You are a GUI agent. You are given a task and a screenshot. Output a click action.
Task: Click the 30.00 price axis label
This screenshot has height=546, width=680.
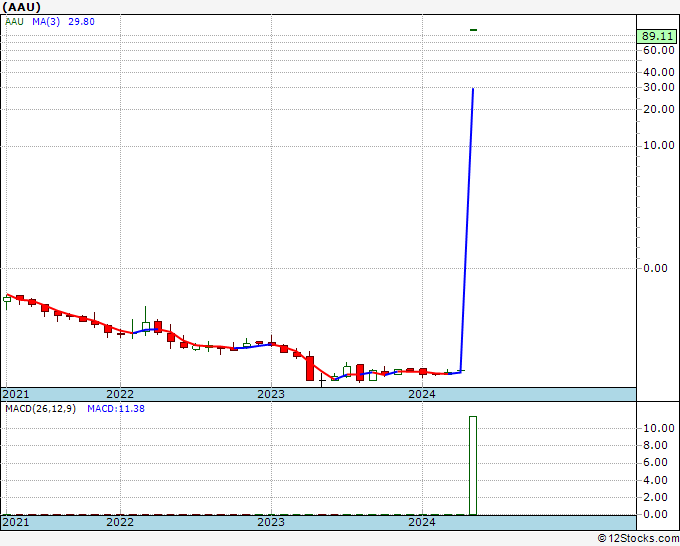pyautogui.click(x=659, y=87)
